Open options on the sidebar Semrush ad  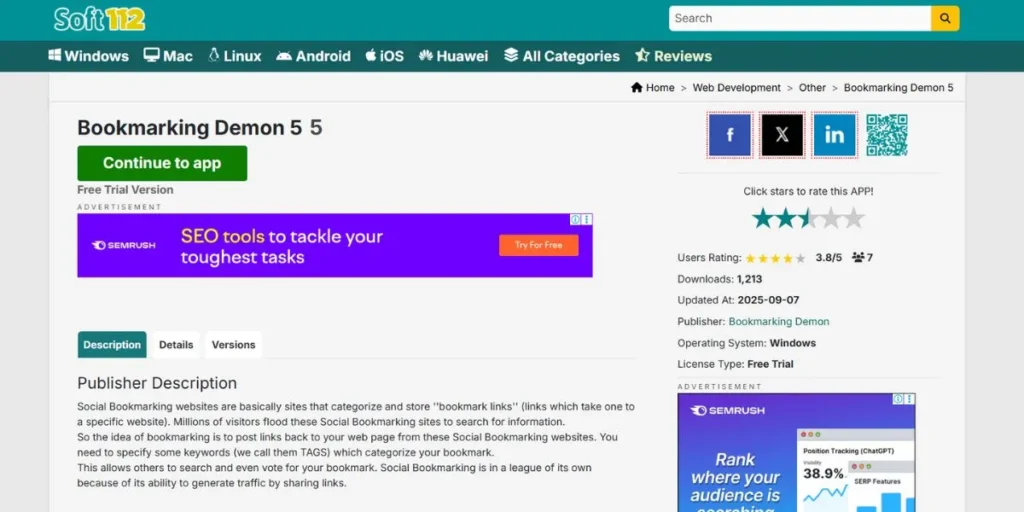(x=910, y=399)
